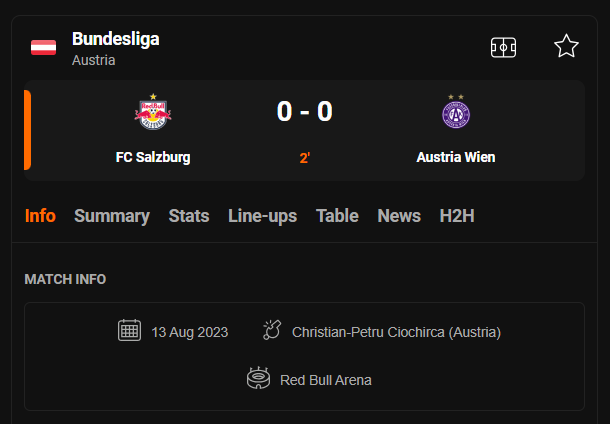Click the FC Salzburg club crest
Viewport: 610px width, 424px height.
(x=153, y=114)
